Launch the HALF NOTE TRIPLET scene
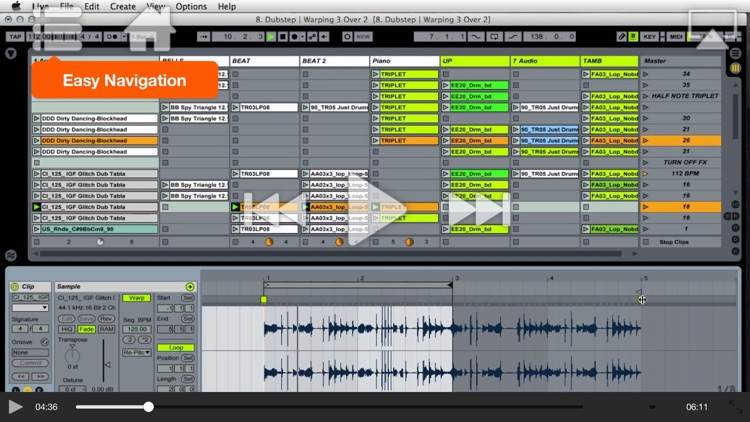Image resolution: width=750 pixels, height=422 pixels. (x=646, y=96)
